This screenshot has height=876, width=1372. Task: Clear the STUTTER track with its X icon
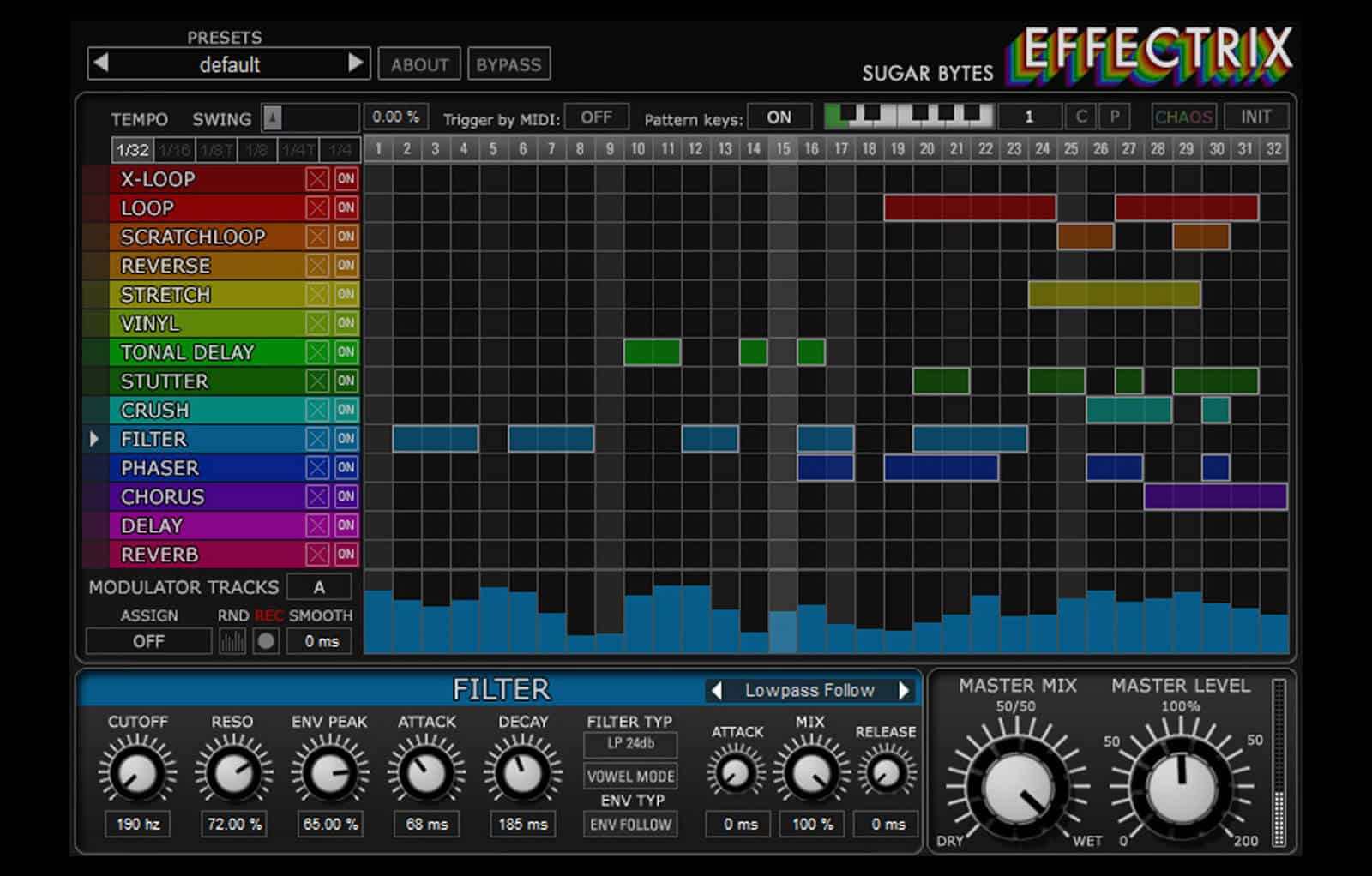point(317,381)
